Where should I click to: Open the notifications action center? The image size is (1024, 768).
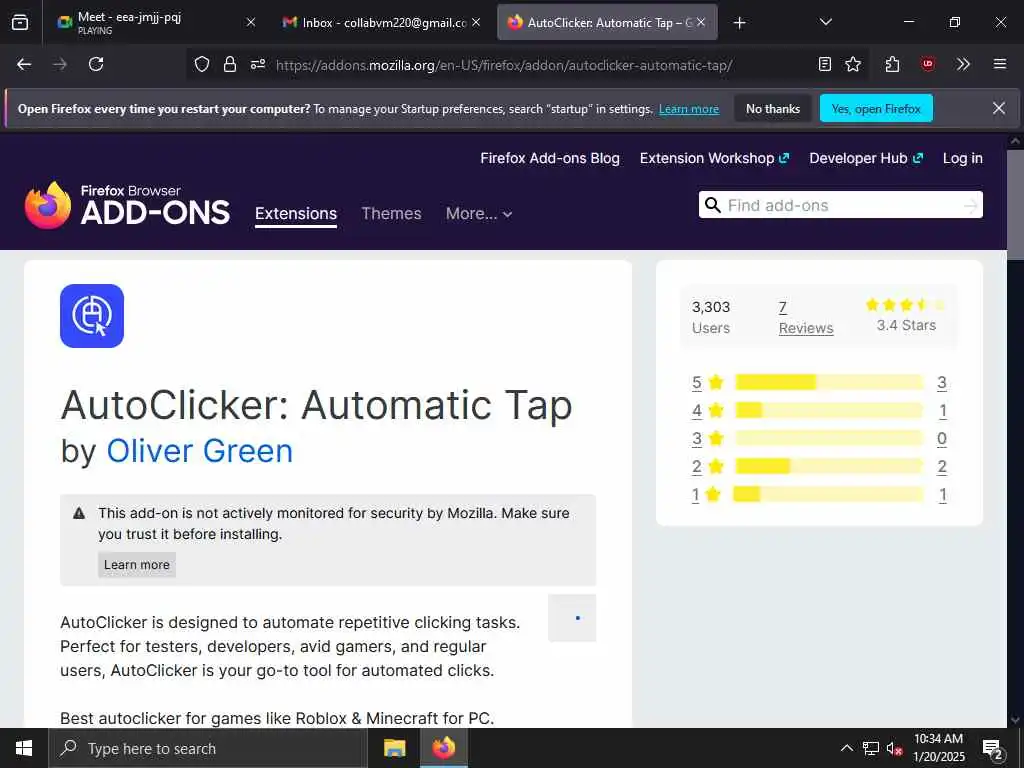[993, 749]
